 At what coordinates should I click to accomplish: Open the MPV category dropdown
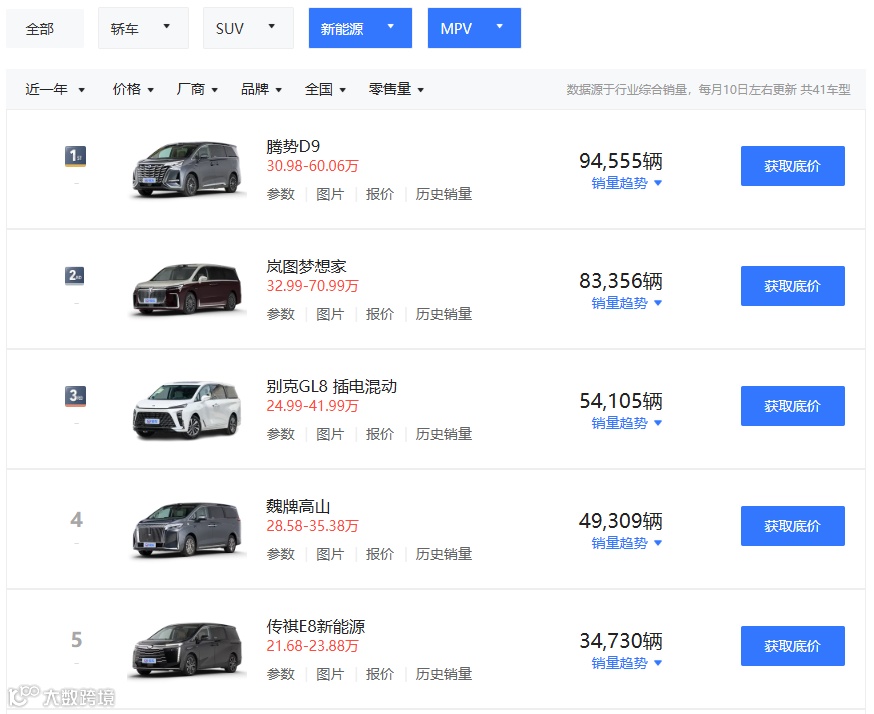[474, 28]
